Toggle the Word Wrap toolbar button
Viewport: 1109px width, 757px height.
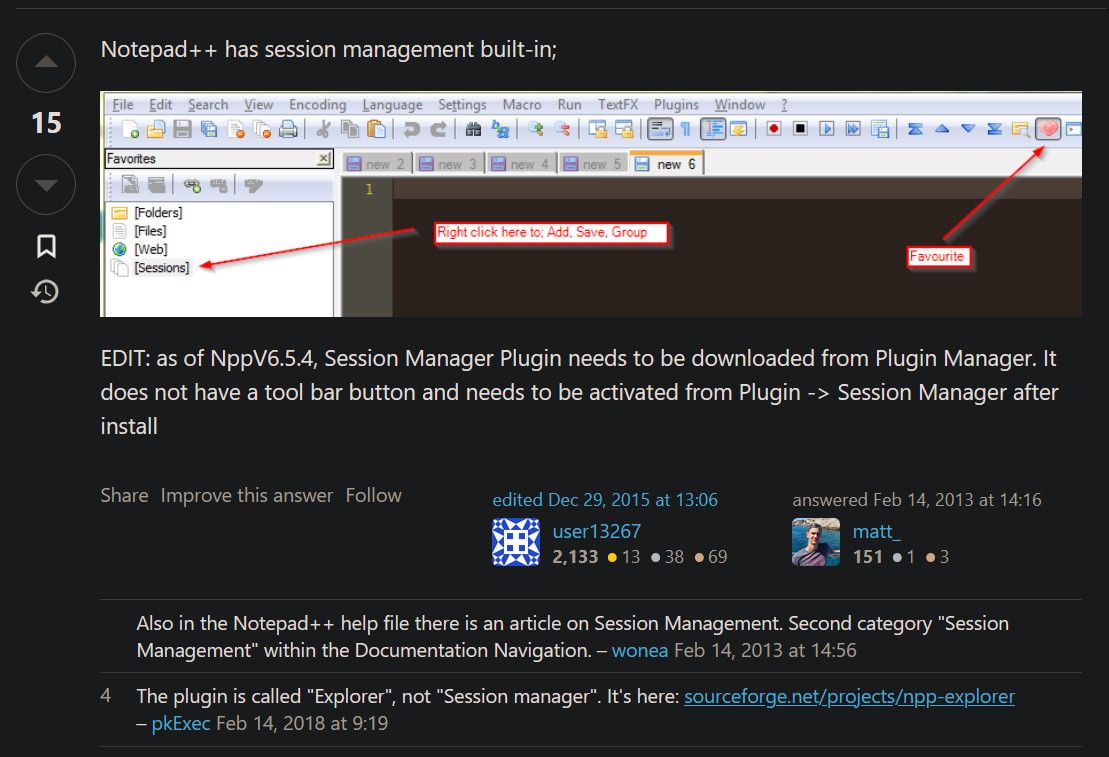coord(660,129)
